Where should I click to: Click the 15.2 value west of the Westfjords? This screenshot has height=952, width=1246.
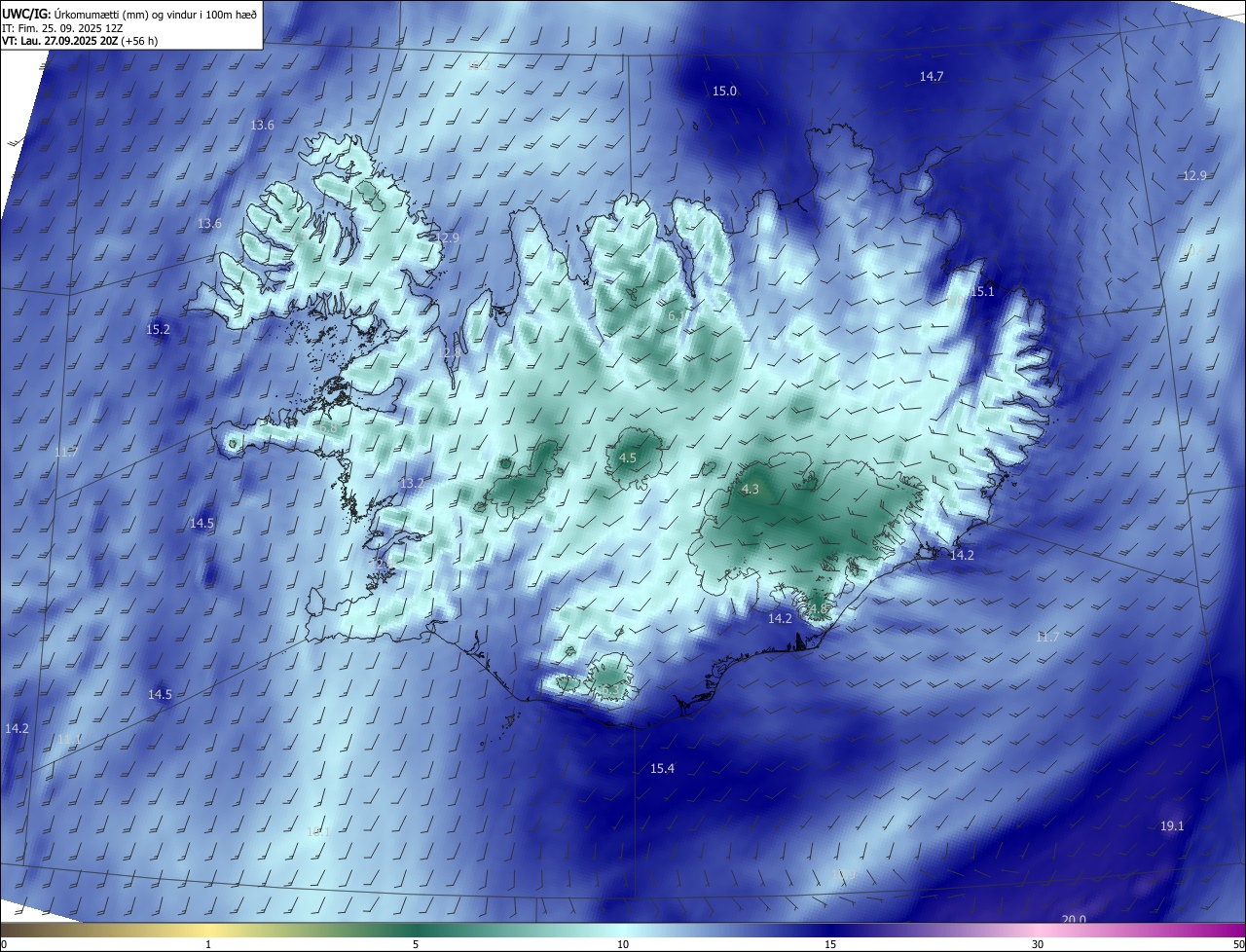click(x=158, y=330)
